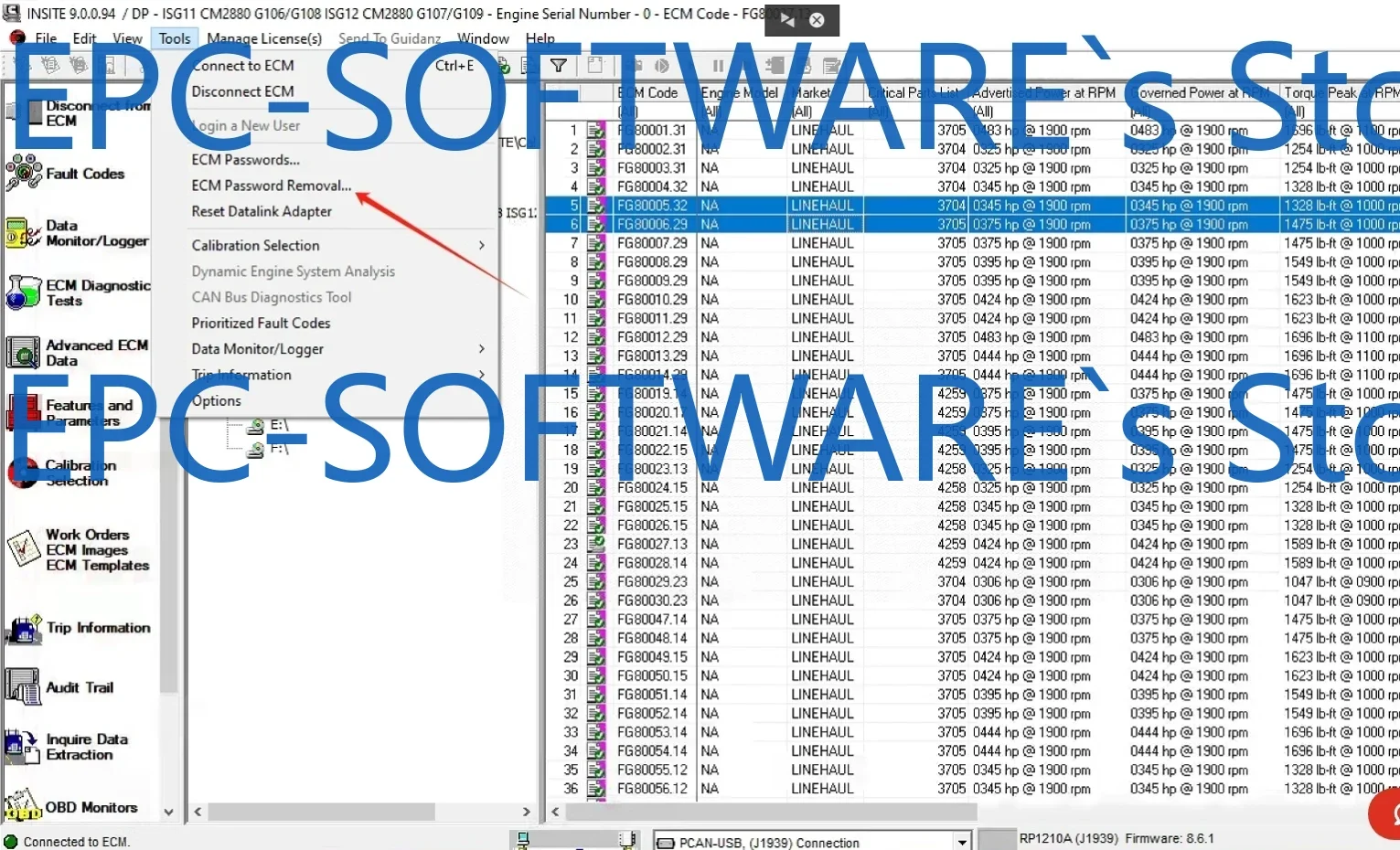
Task: Open the PCAN-USB (J1939) Connection dropdown
Action: [961, 842]
